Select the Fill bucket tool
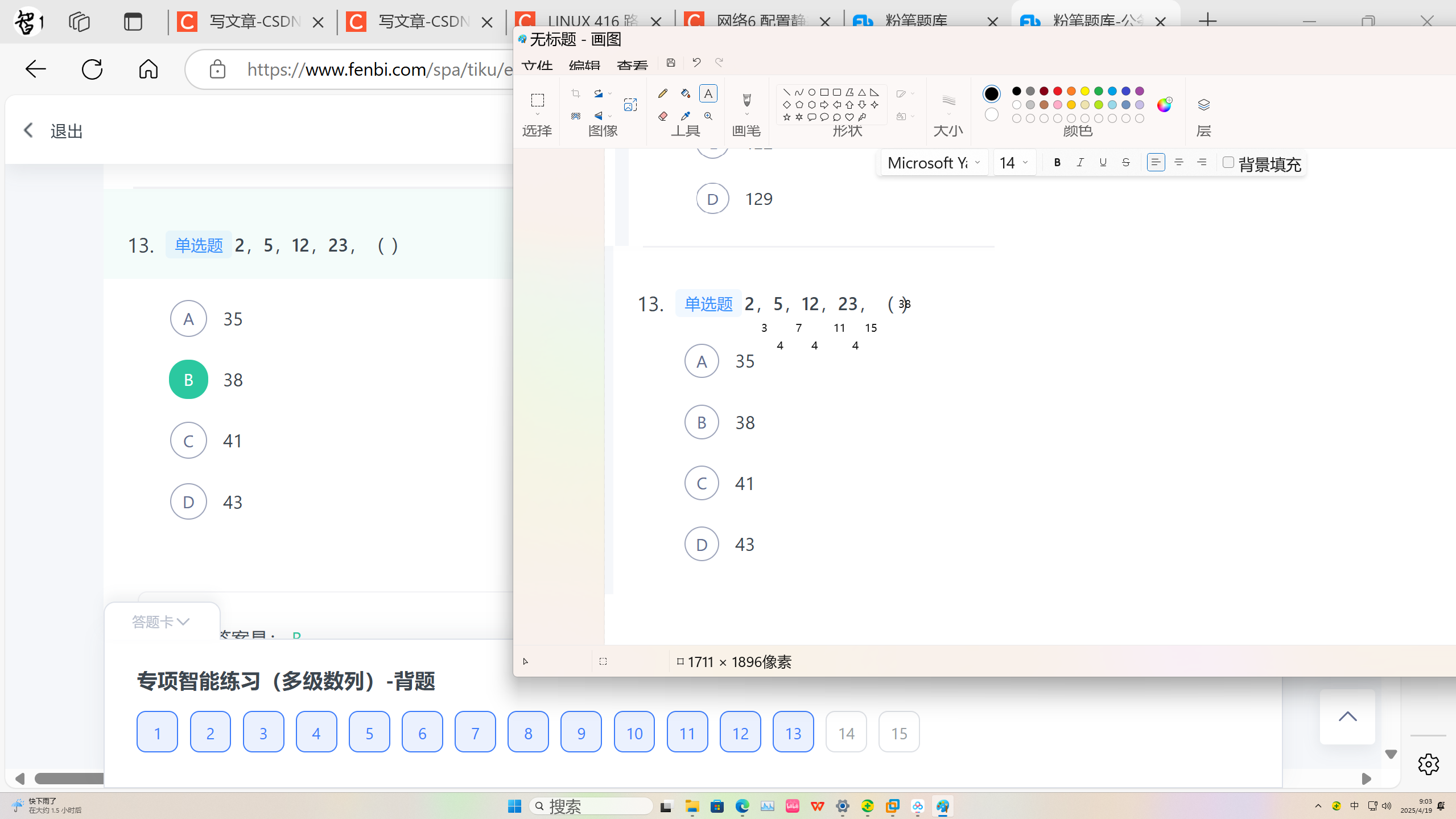 (x=686, y=93)
